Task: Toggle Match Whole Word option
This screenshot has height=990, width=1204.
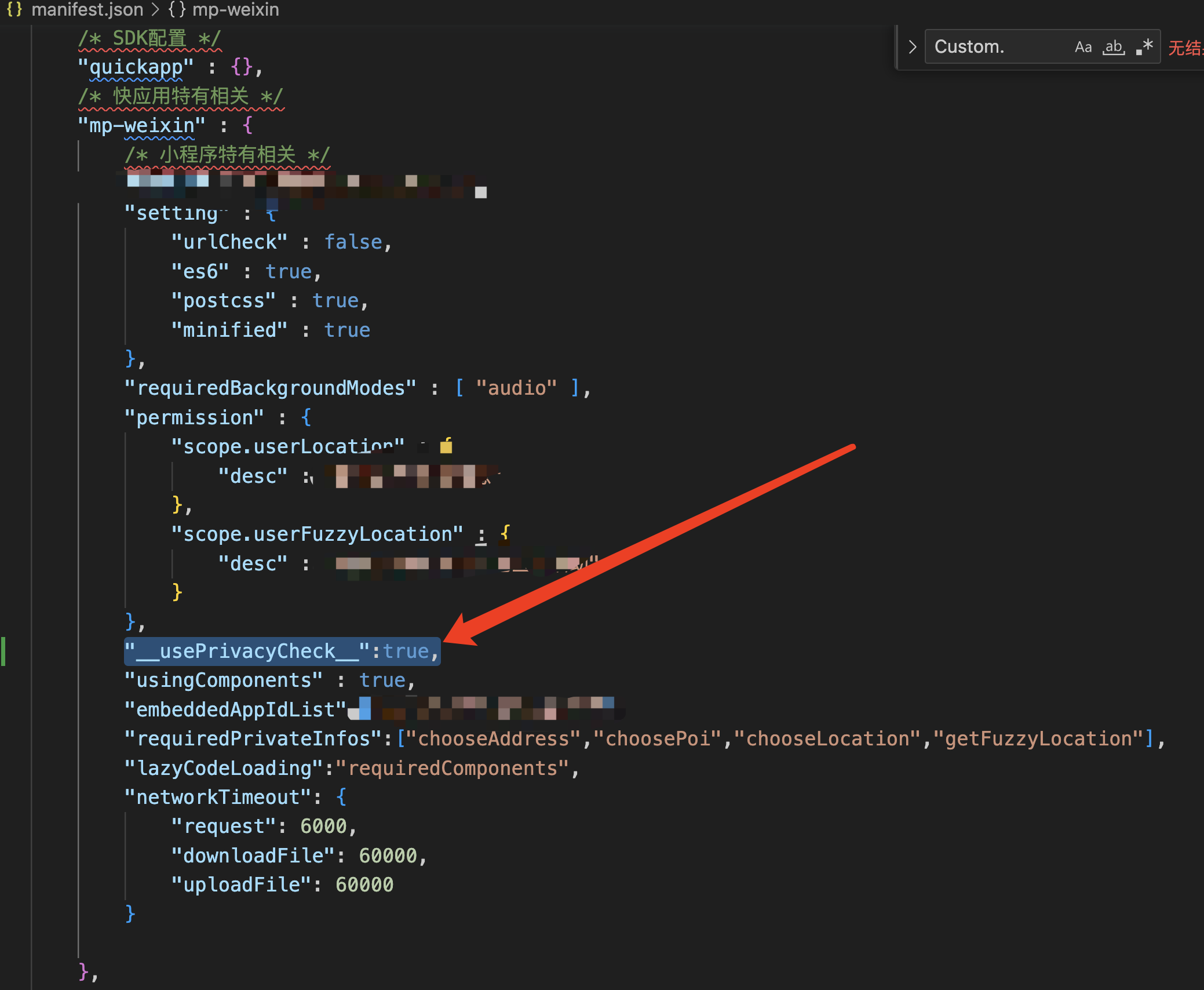Action: click(1113, 47)
